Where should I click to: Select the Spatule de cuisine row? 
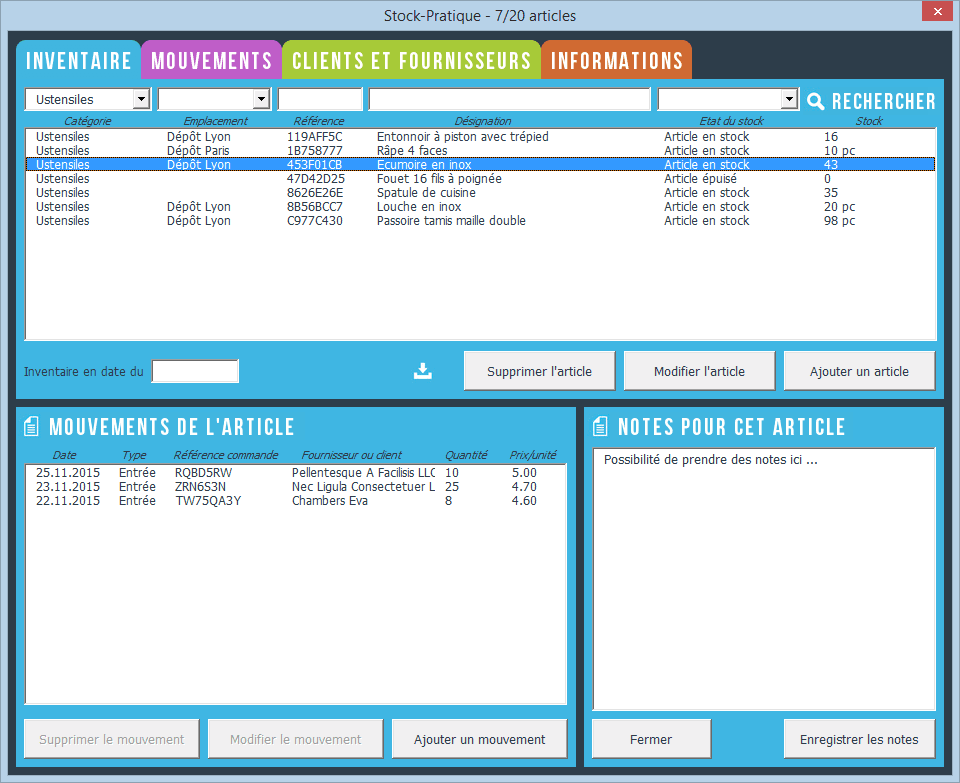click(x=480, y=193)
